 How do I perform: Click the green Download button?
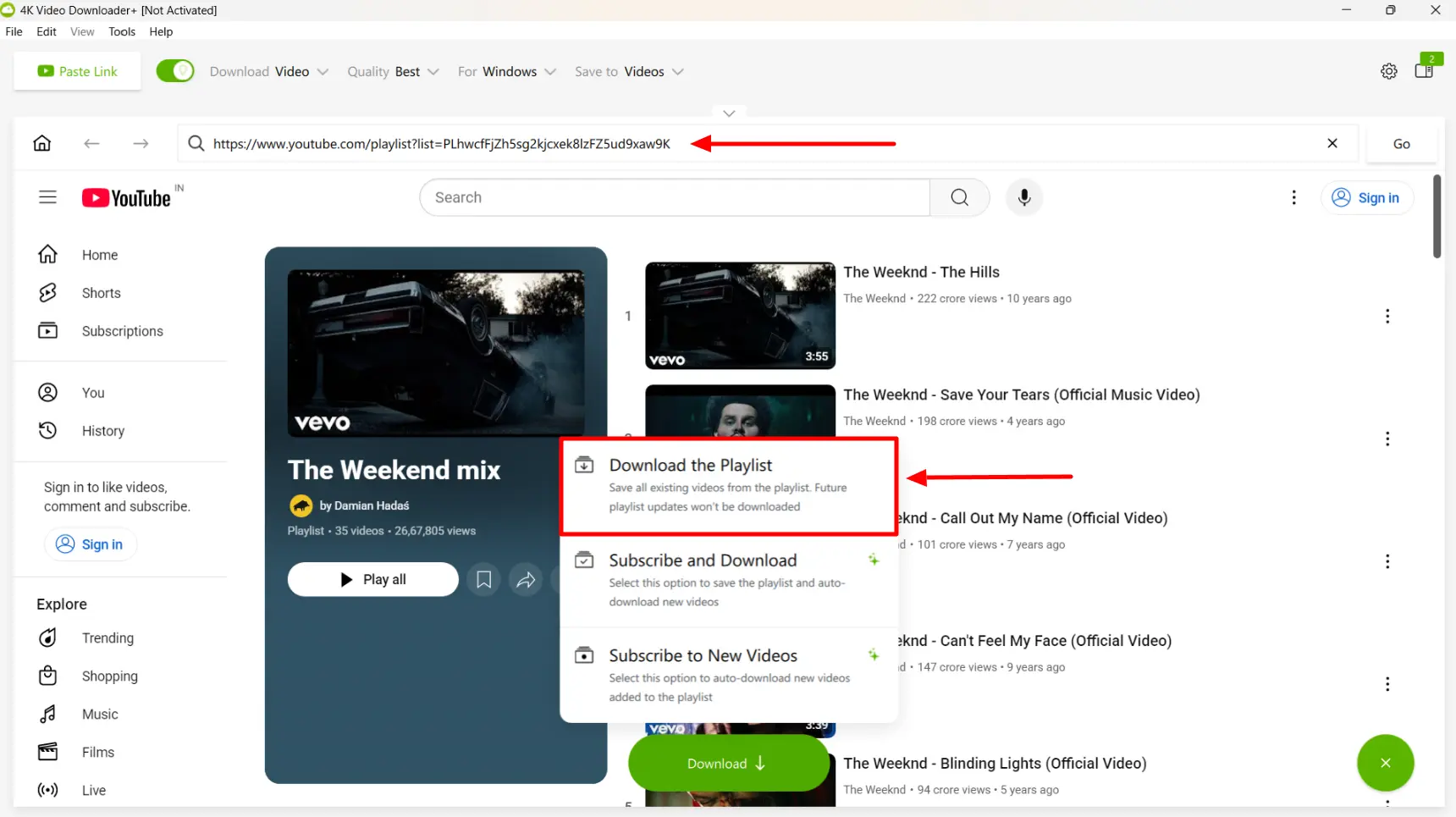tap(728, 763)
